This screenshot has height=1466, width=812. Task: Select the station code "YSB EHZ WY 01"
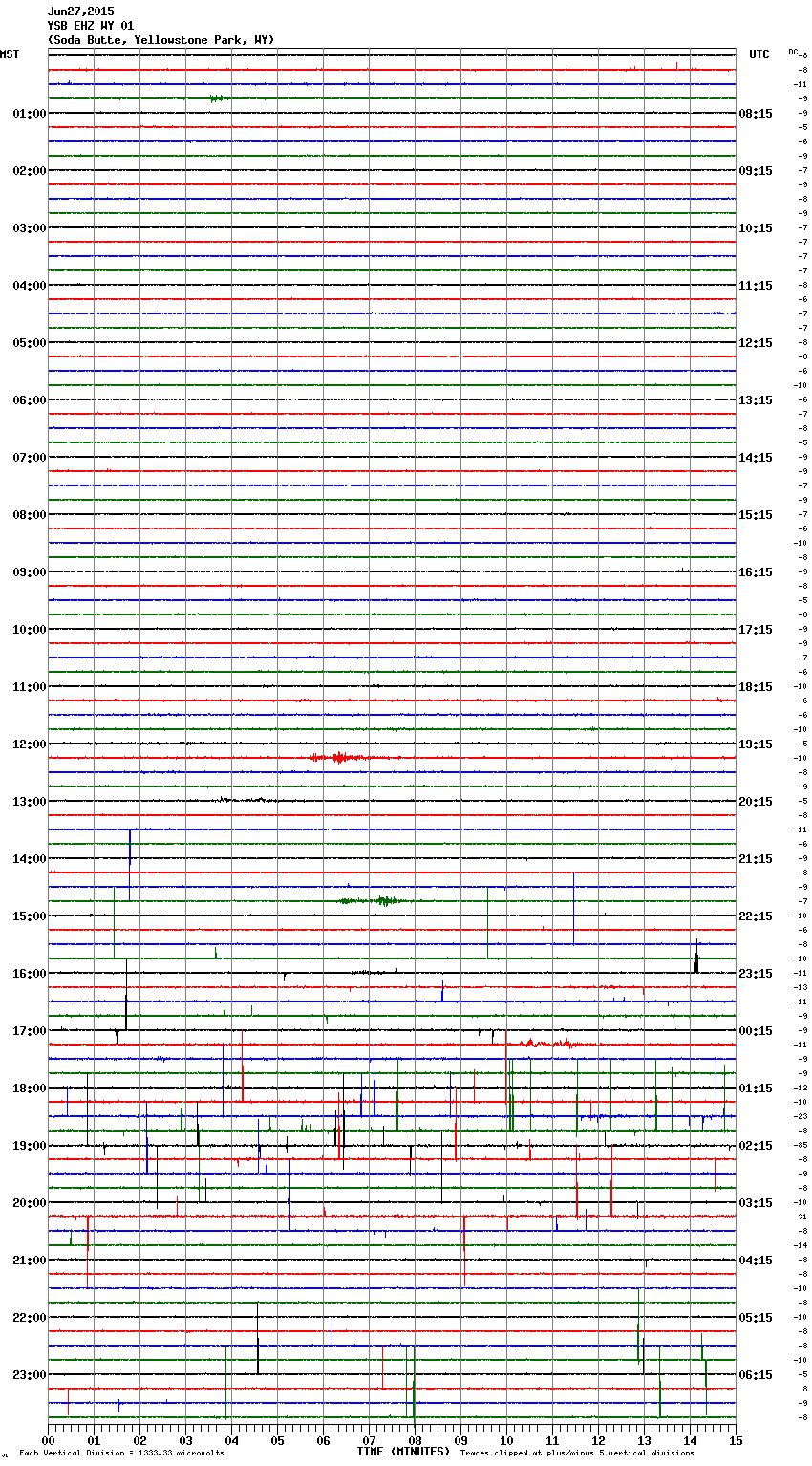pos(91,26)
